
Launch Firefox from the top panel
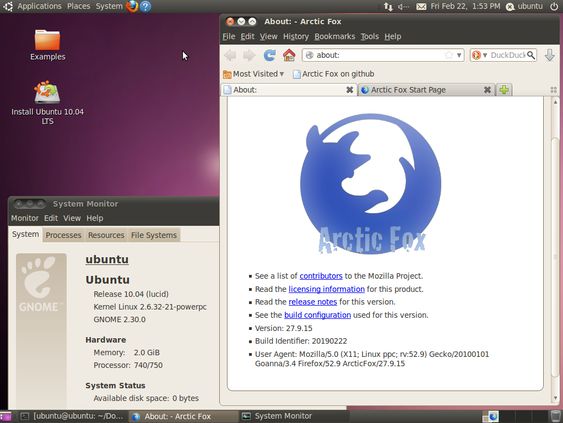point(132,6)
